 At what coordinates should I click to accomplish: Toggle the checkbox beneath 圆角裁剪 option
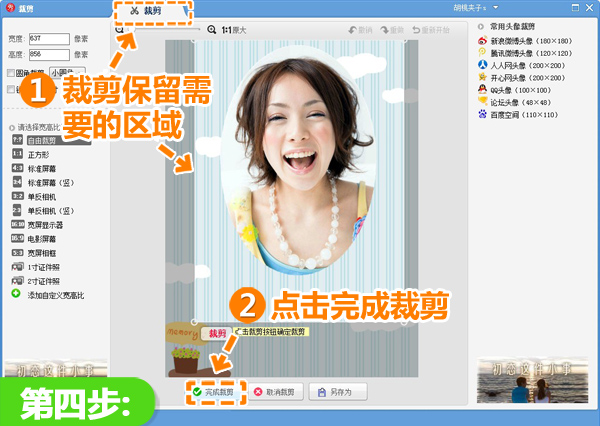(11, 89)
